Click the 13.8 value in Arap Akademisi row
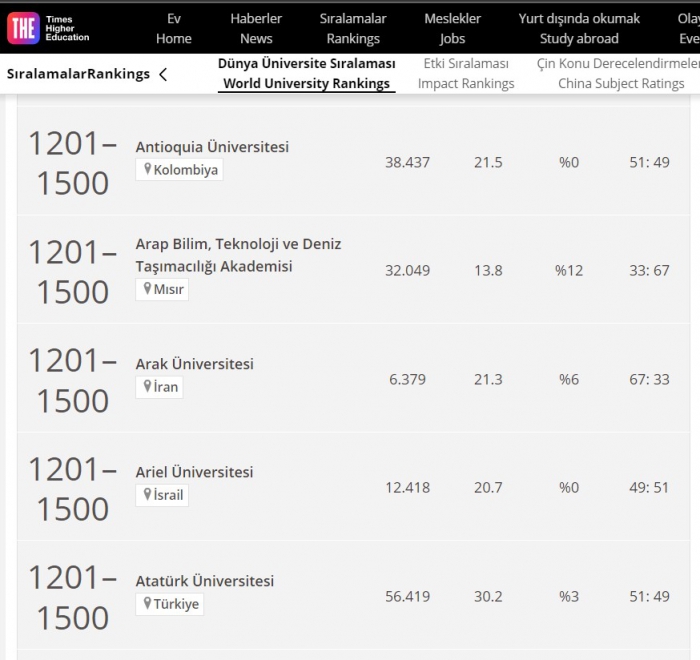Screen dimensions: 700x660 pyautogui.click(x=488, y=270)
